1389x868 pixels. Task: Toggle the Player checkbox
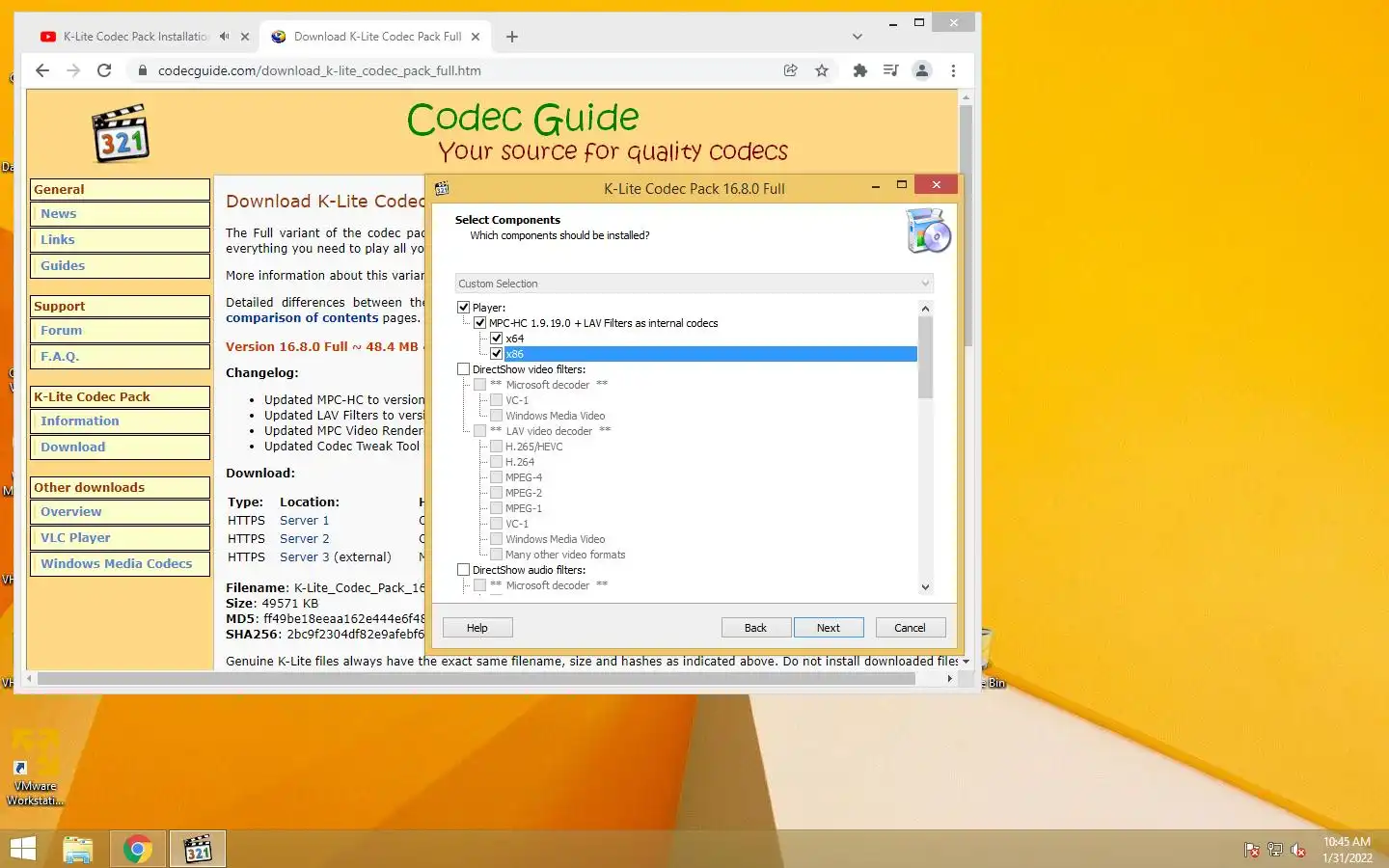[x=464, y=308]
